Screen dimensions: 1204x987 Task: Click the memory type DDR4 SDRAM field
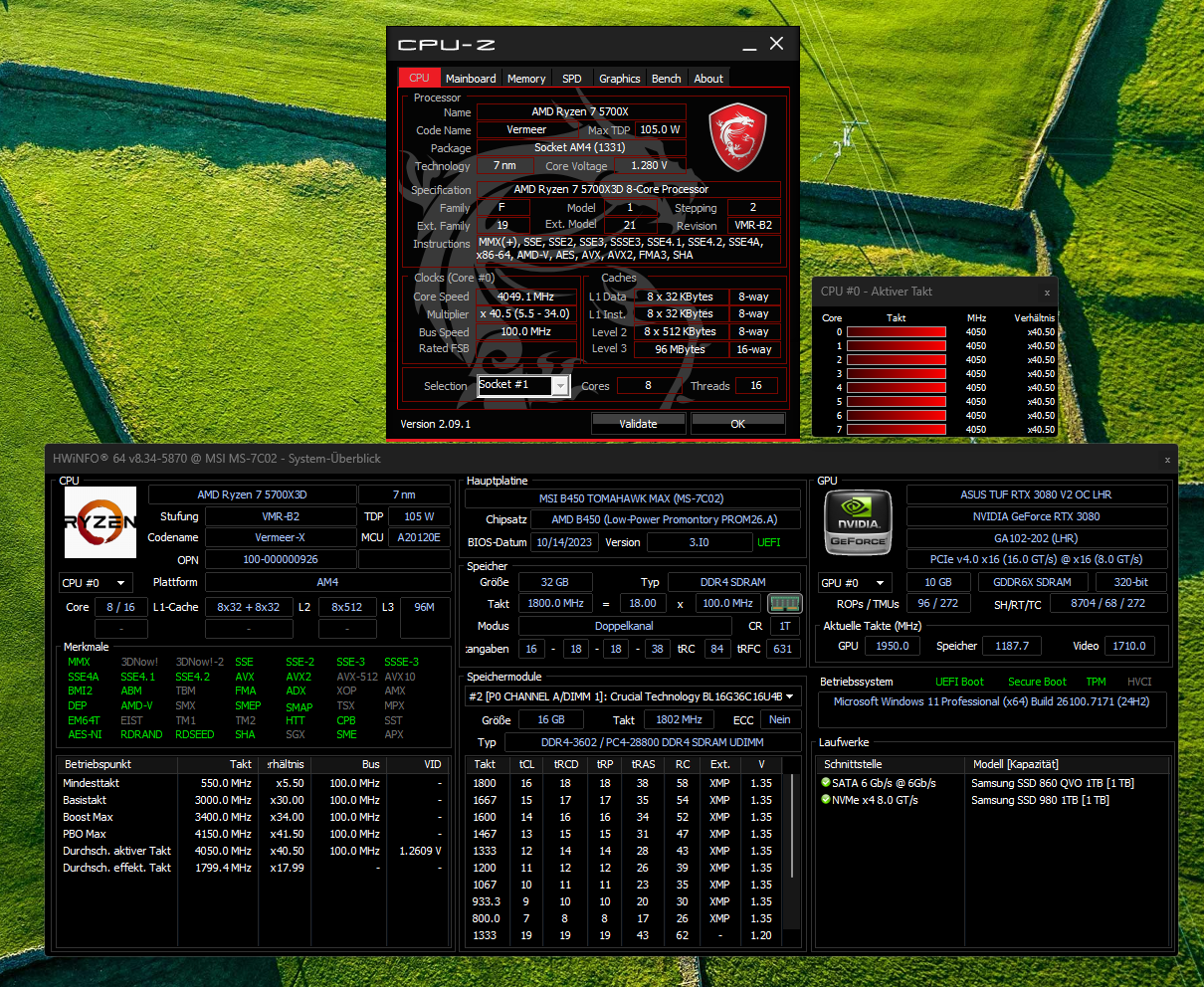[734, 582]
